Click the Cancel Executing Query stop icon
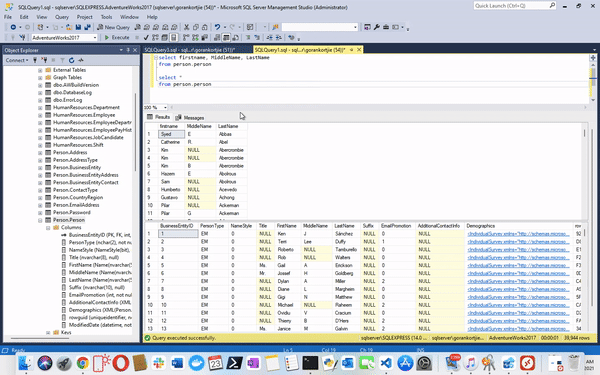 tap(137, 38)
